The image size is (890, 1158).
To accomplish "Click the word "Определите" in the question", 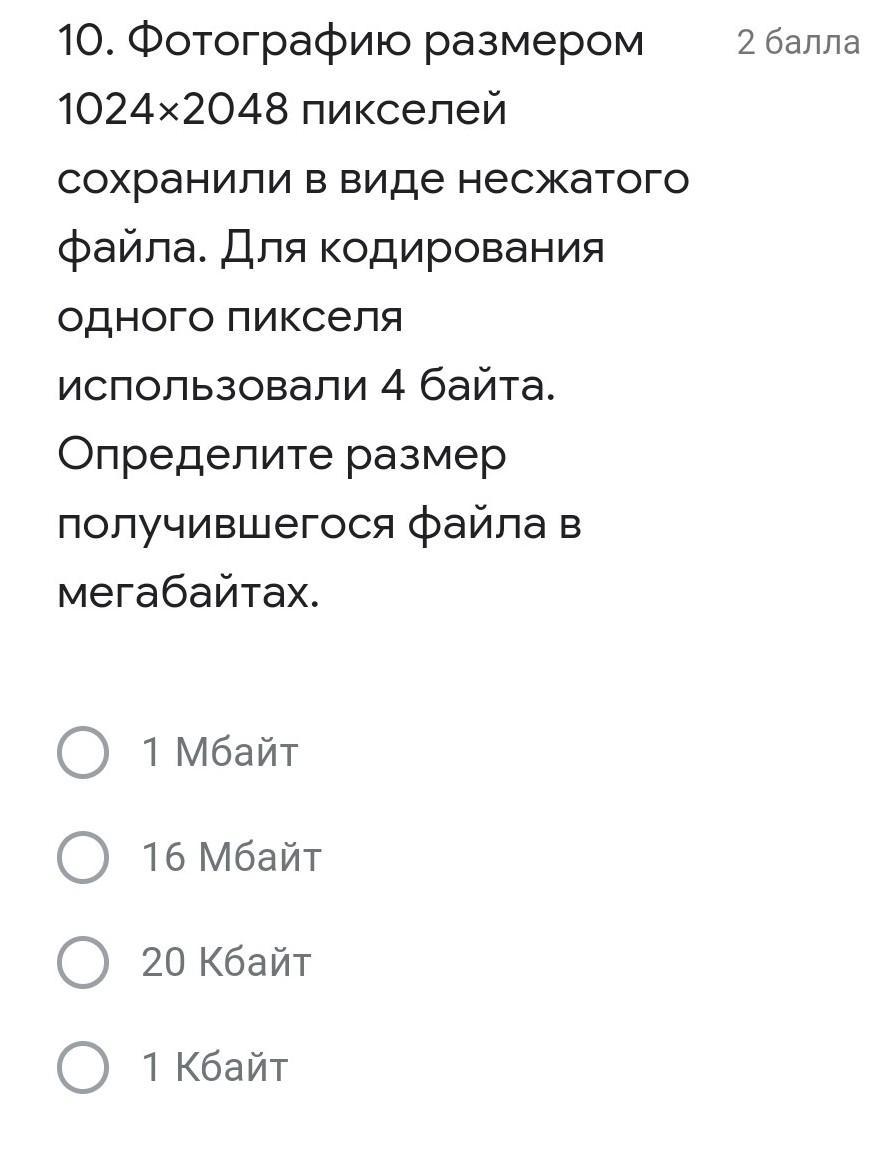I will (x=194, y=455).
